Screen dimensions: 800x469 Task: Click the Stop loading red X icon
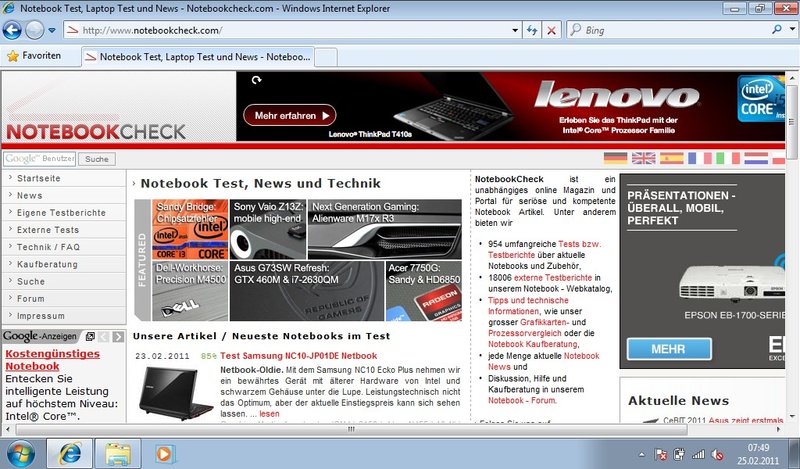pyautogui.click(x=552, y=31)
